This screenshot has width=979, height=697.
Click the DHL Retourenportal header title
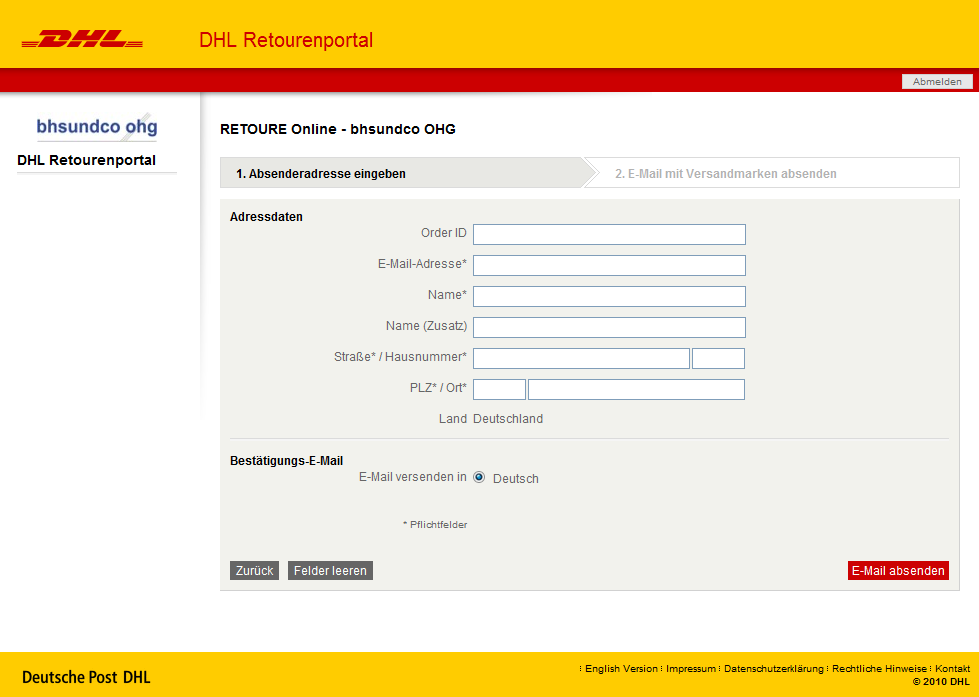[286, 40]
